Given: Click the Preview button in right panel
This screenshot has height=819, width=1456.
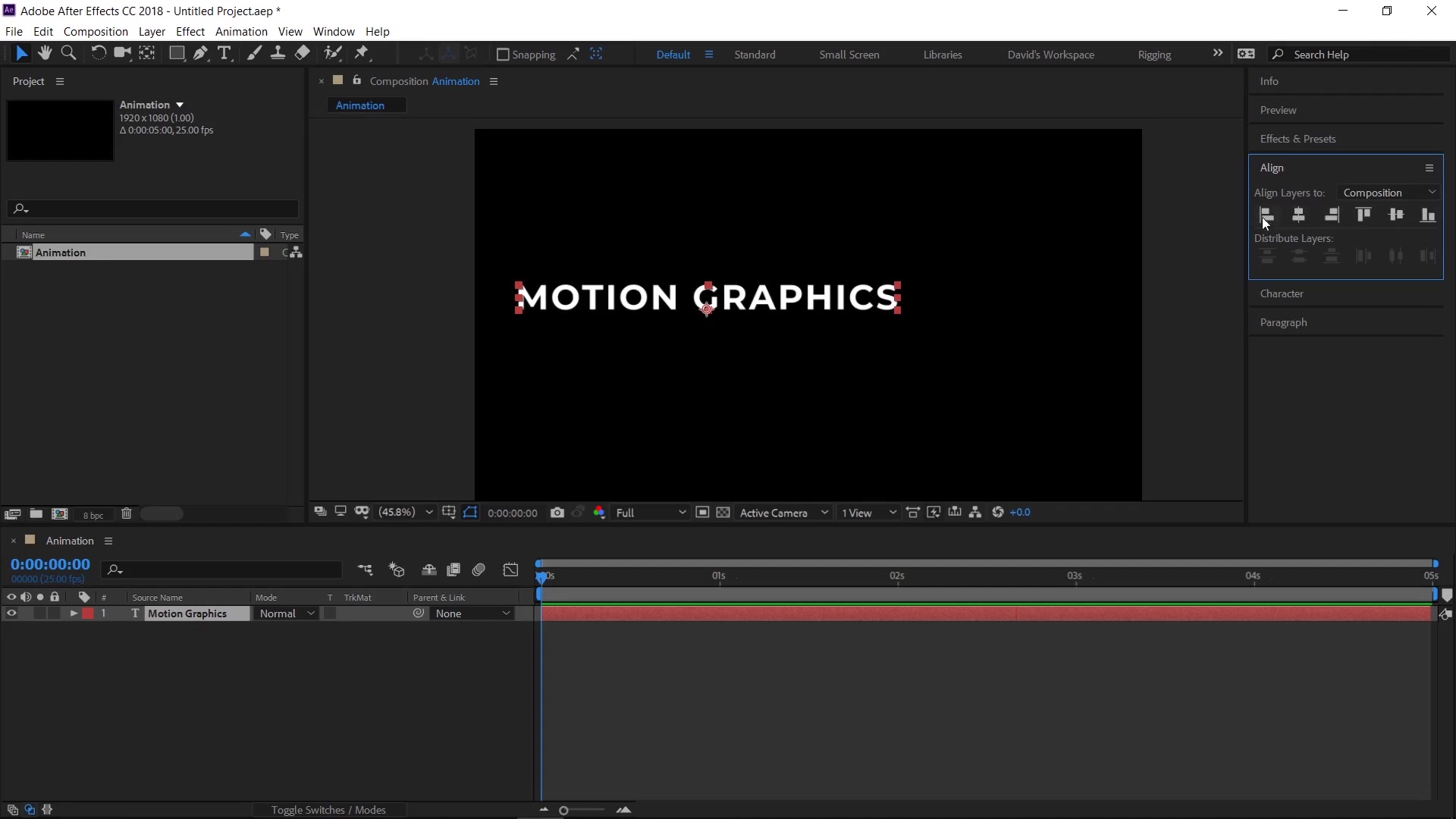Looking at the screenshot, I should pos(1278,110).
